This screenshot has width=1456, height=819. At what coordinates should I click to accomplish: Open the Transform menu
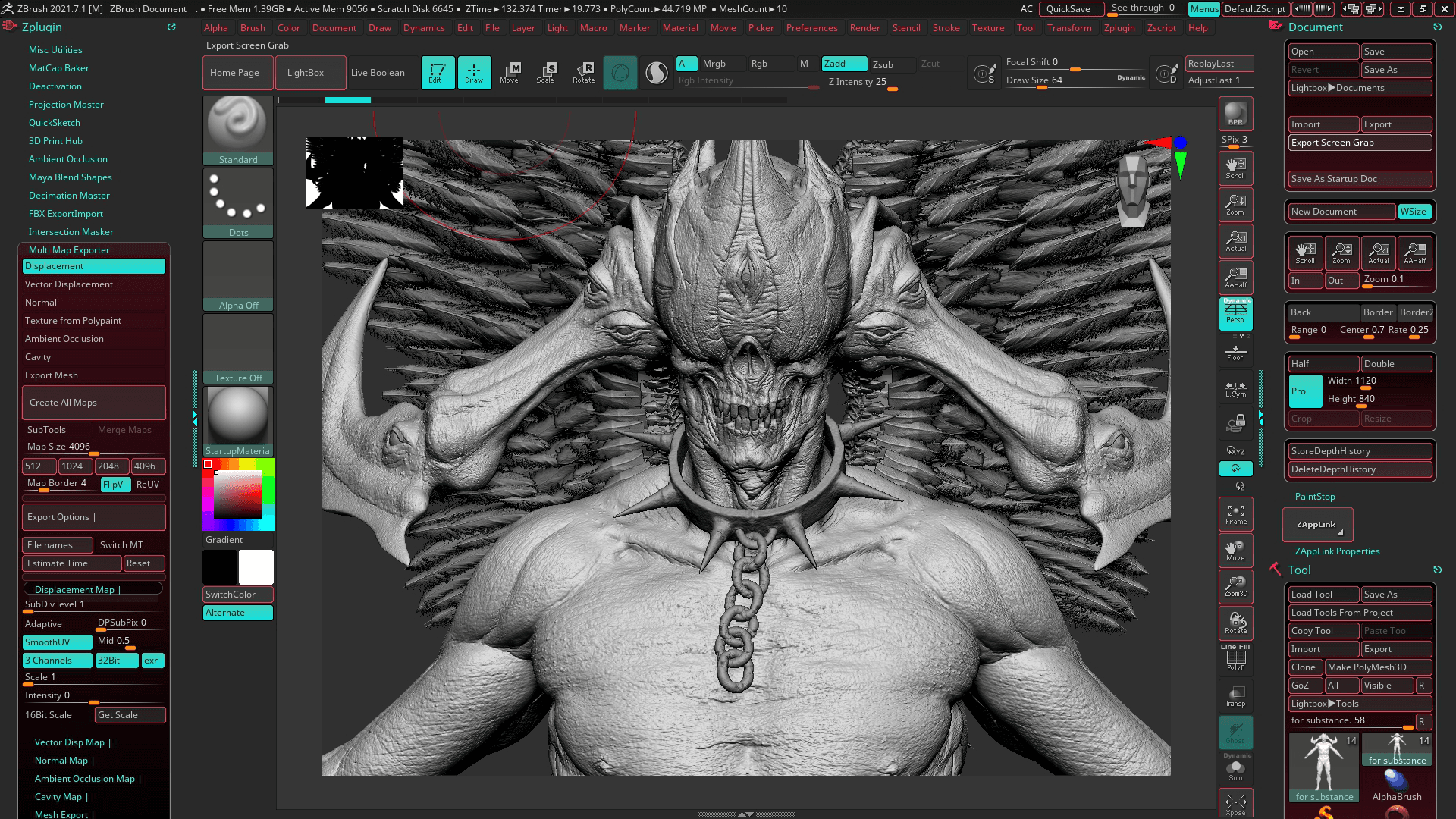[1069, 28]
